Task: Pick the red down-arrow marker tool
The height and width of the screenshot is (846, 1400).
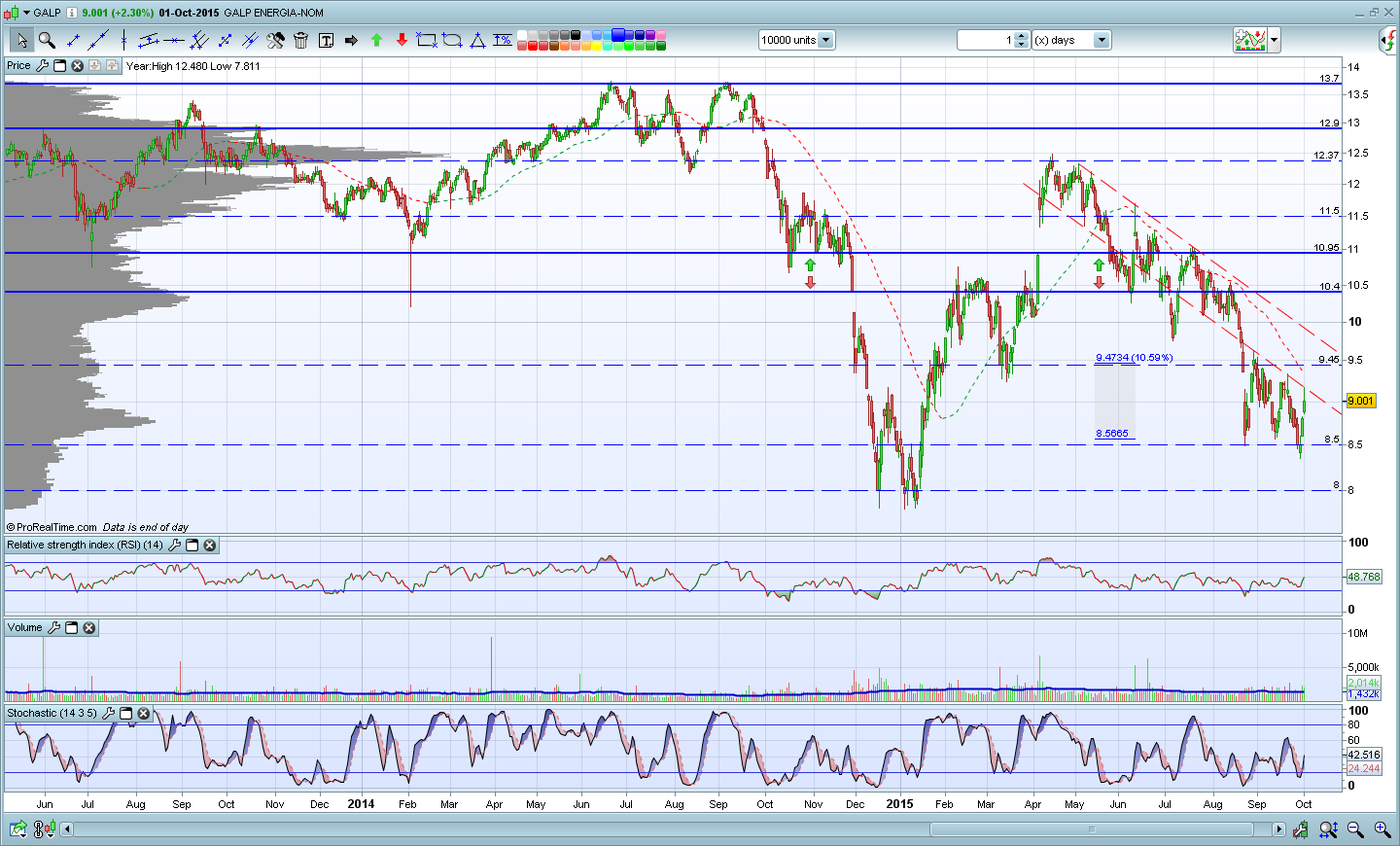Action: (402, 40)
